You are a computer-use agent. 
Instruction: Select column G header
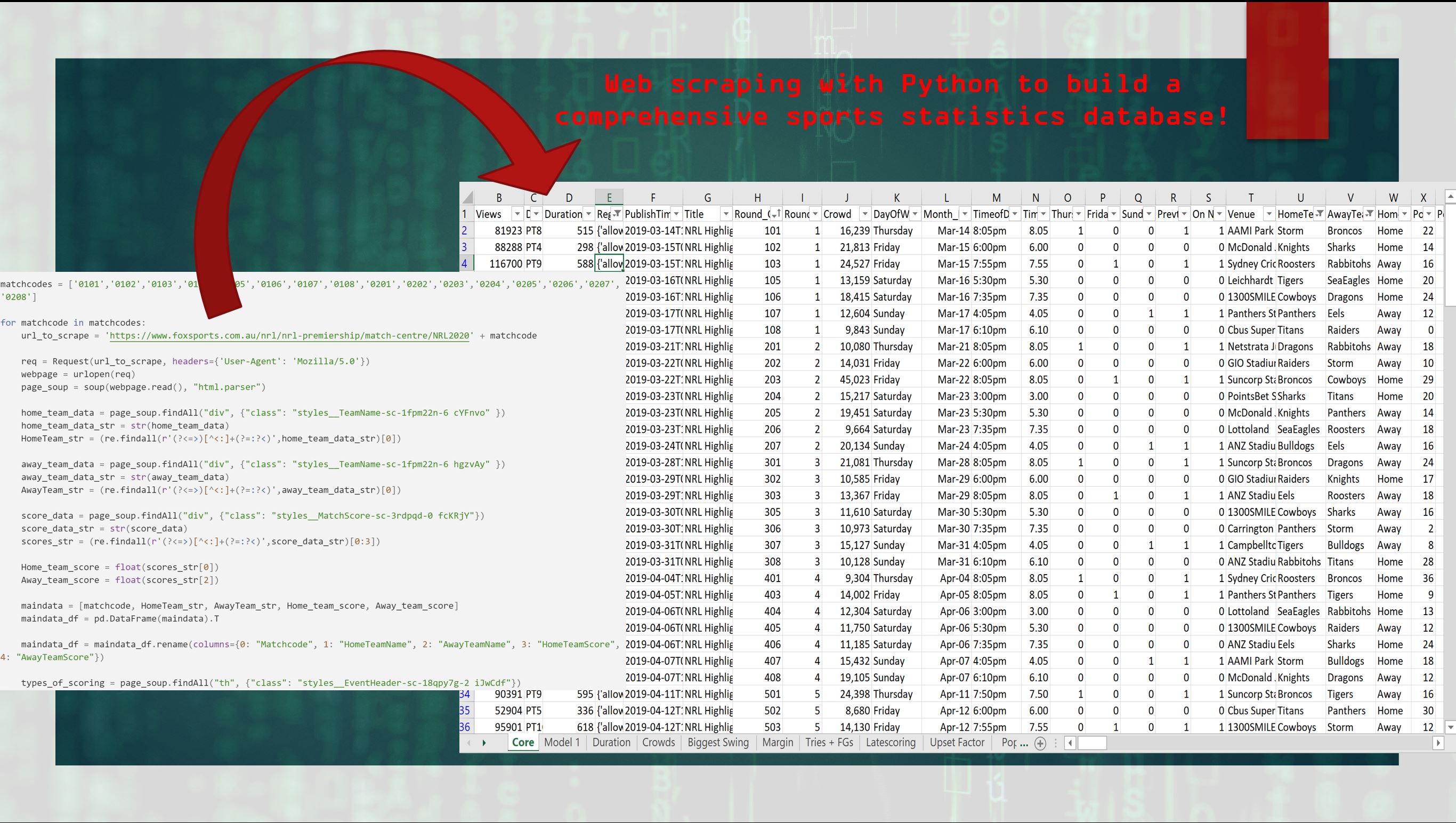click(707, 197)
